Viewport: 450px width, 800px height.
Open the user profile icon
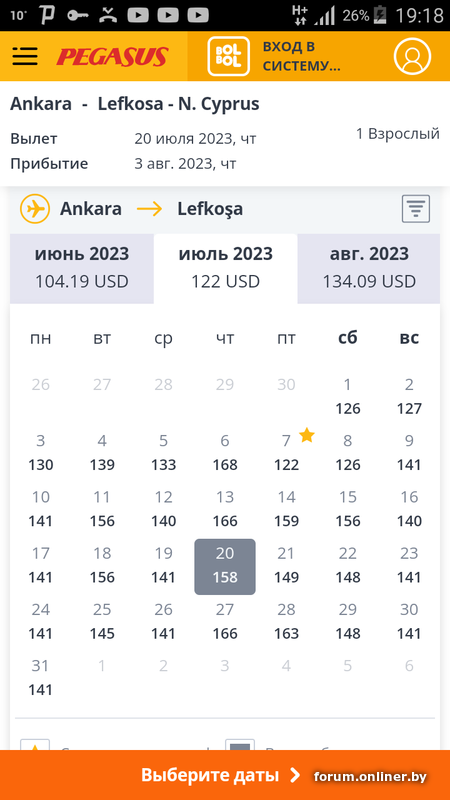coord(412,56)
